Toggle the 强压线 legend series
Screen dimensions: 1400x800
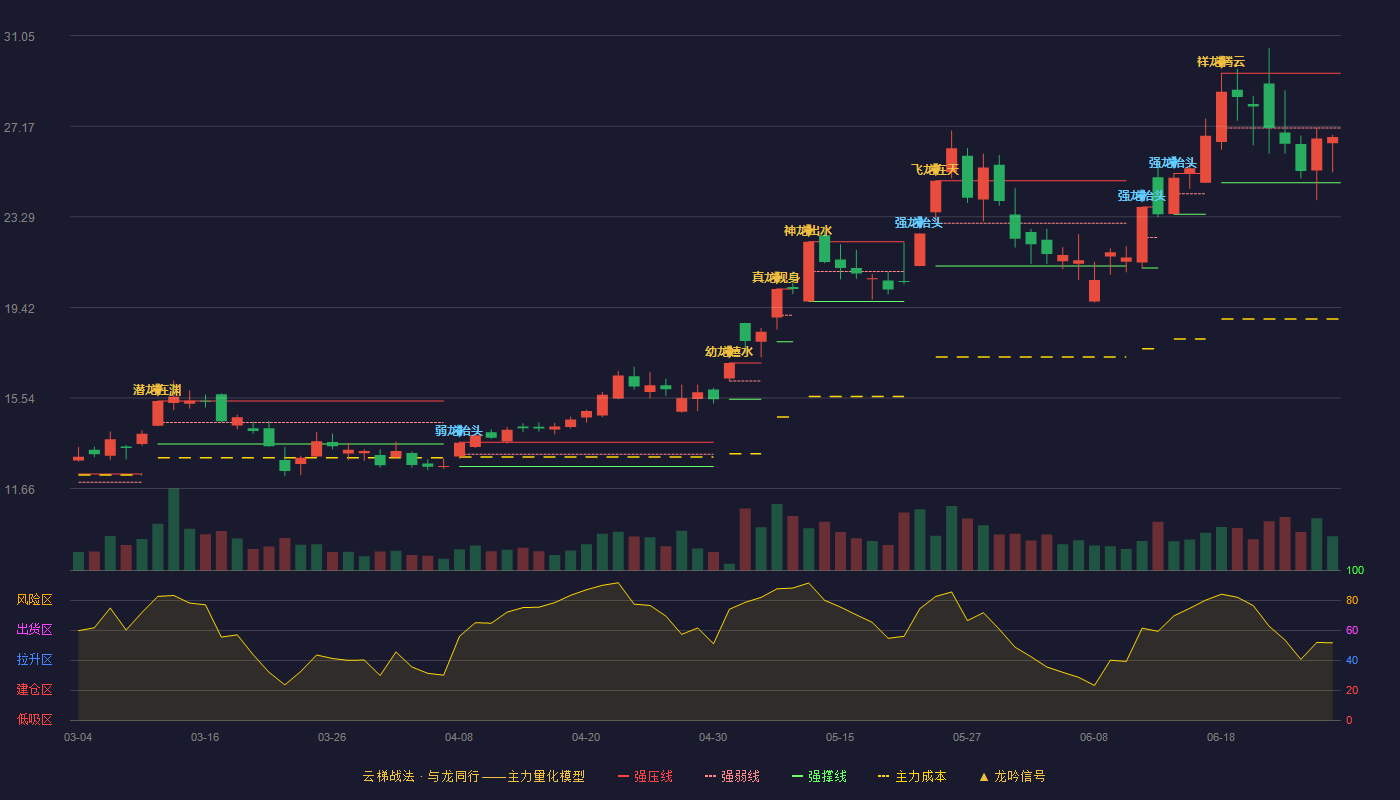pyautogui.click(x=645, y=776)
